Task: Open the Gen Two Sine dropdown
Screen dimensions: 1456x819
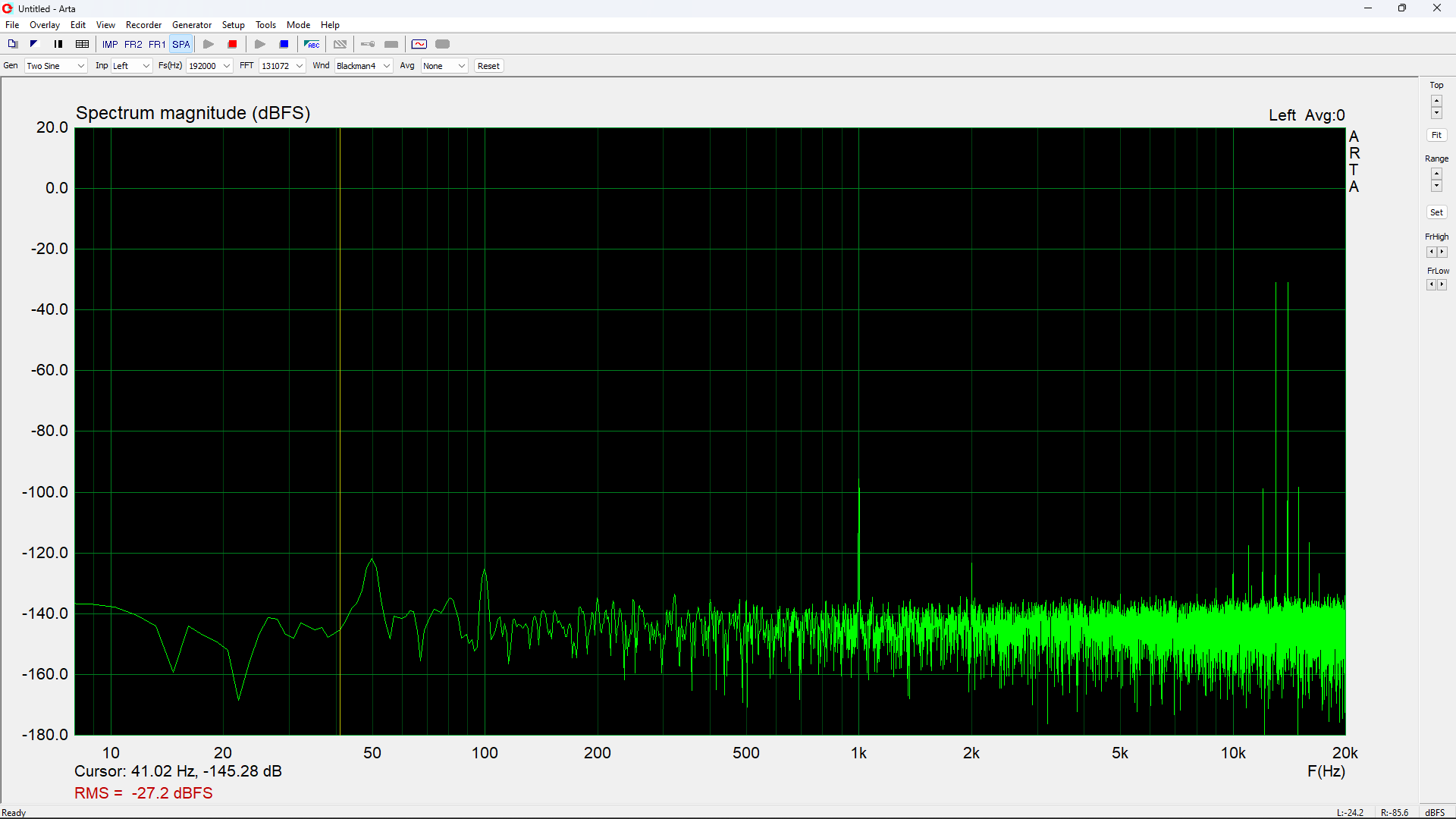Action: pyautogui.click(x=56, y=66)
